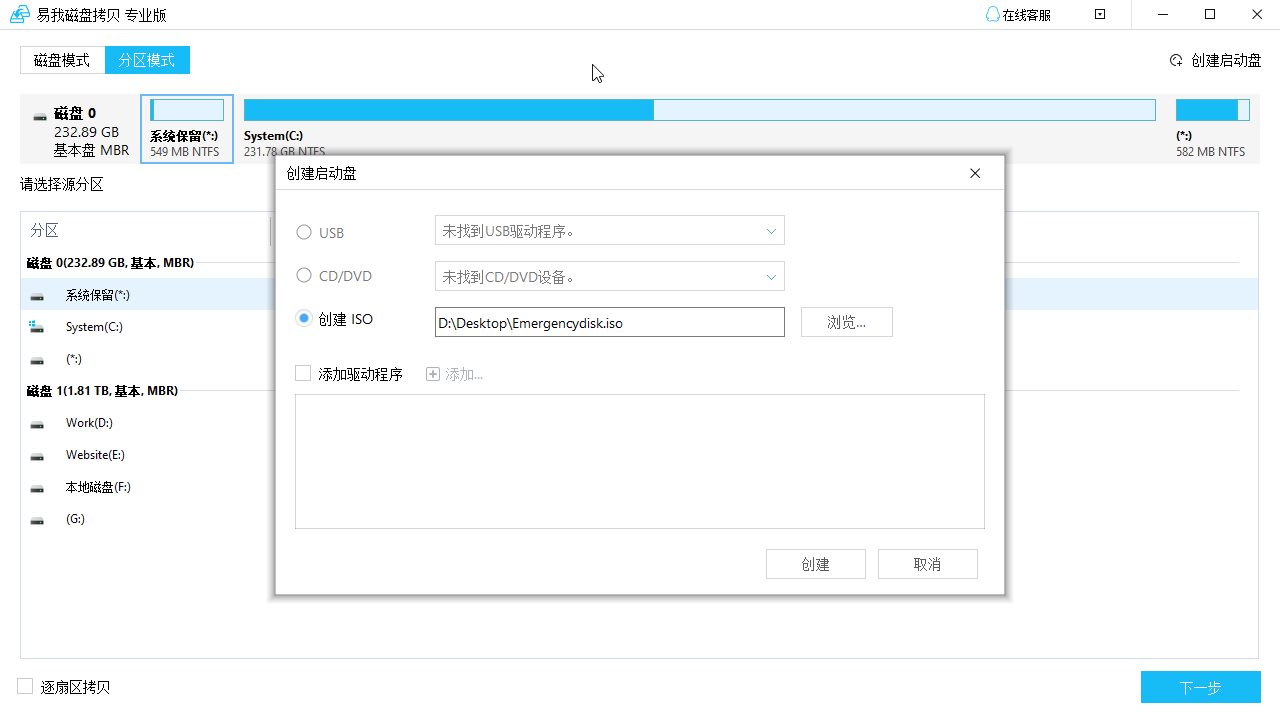Screen dimensions: 1280x720
Task: Select the Work(D:) disk icon
Action: coord(36,422)
